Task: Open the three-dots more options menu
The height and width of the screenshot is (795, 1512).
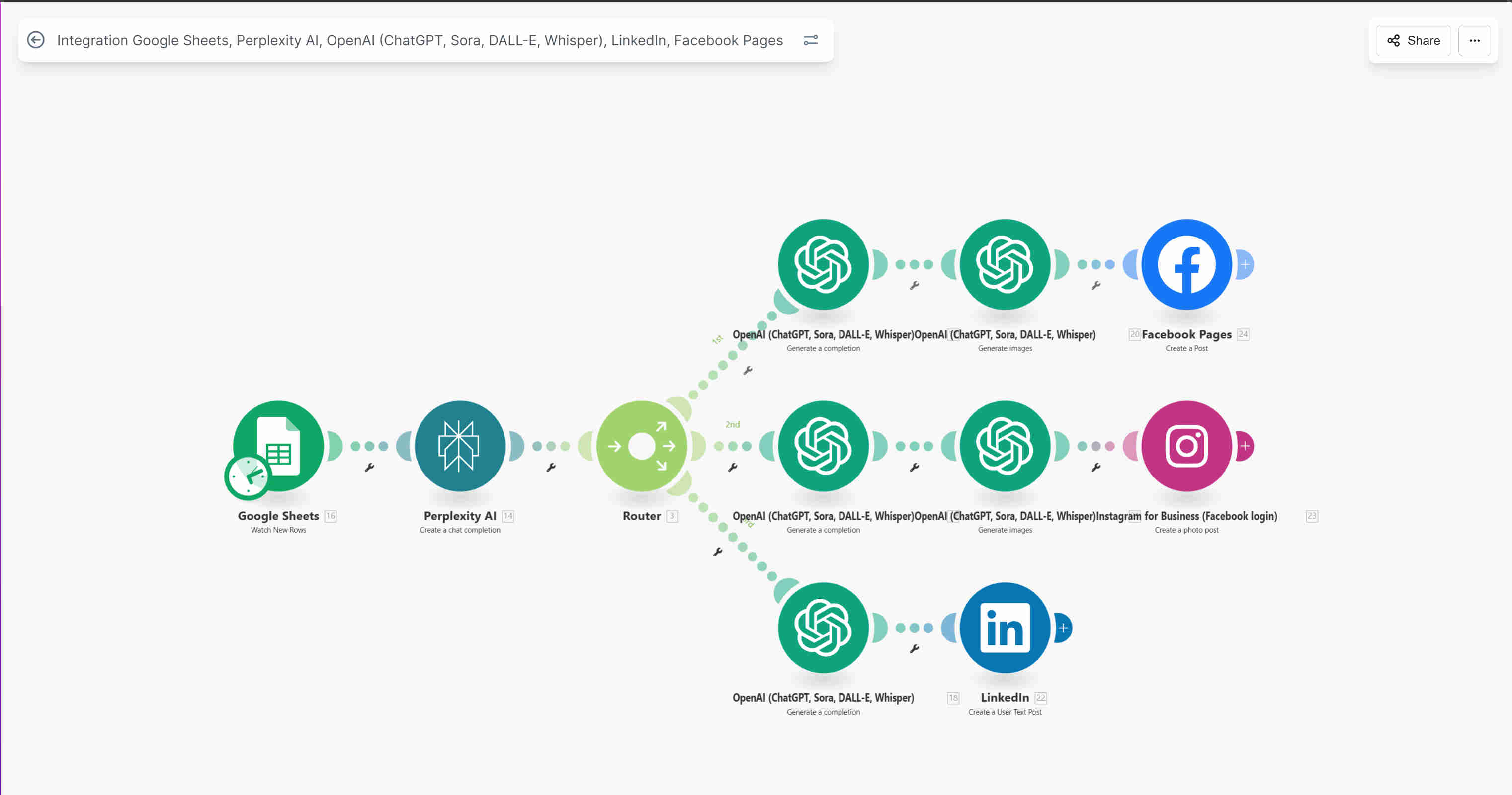Action: [x=1474, y=40]
